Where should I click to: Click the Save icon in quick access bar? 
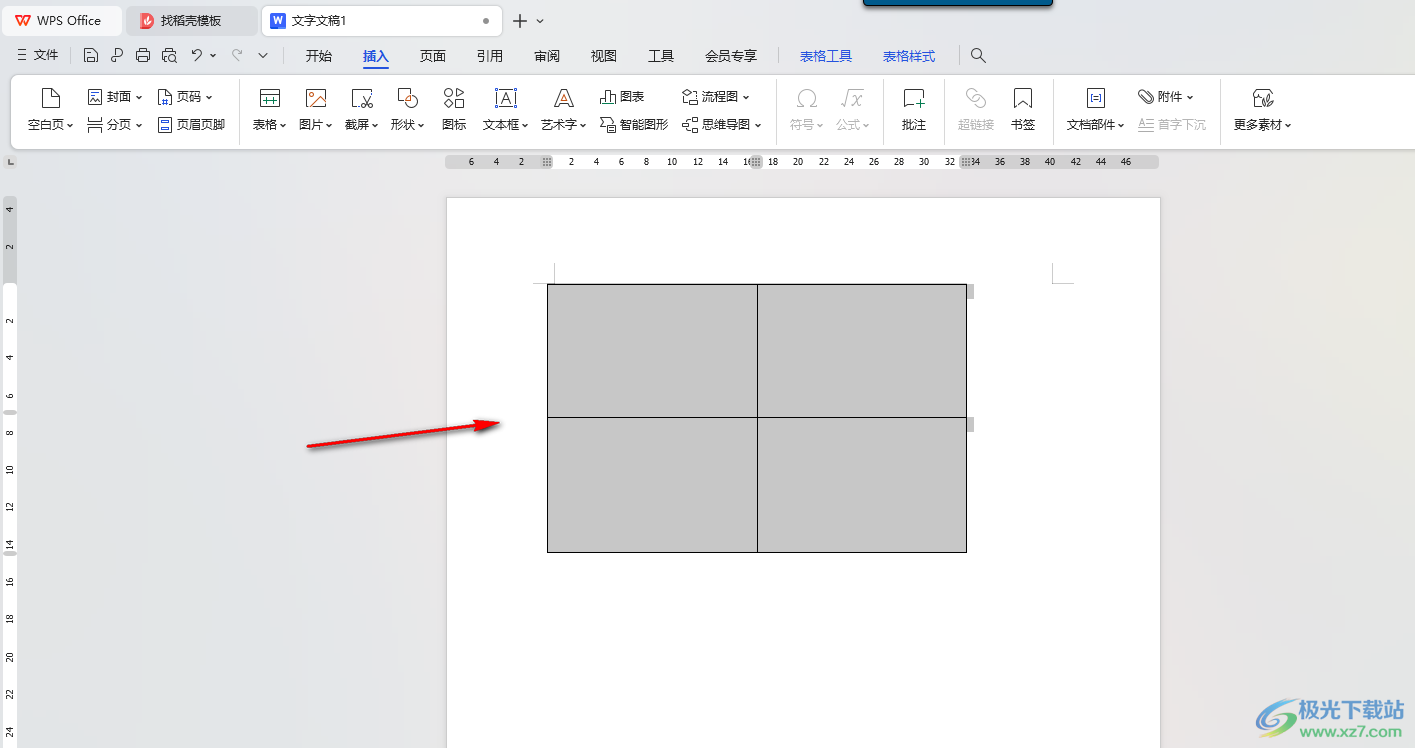click(91, 56)
